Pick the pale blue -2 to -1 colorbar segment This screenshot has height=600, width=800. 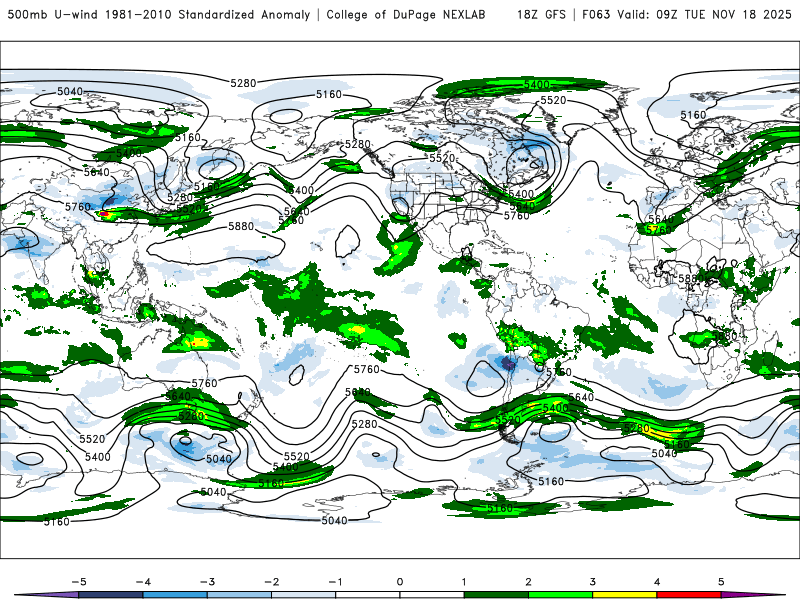point(304,595)
